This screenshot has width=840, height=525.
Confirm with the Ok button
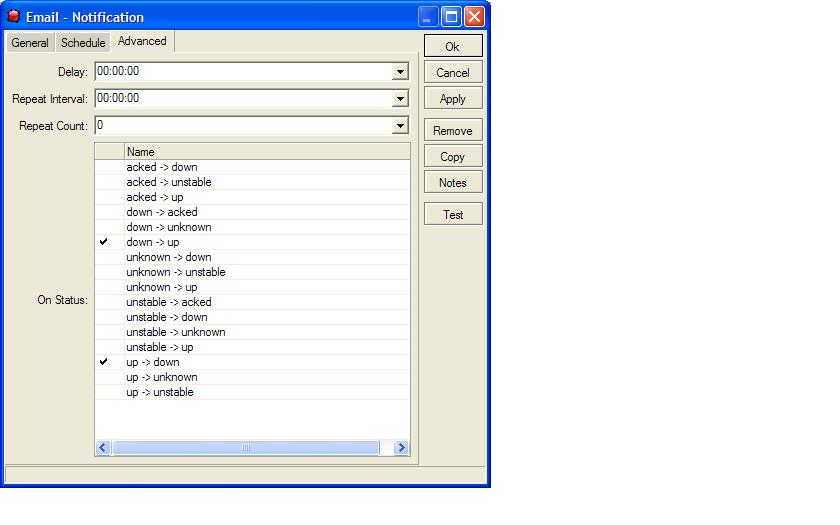[x=453, y=46]
